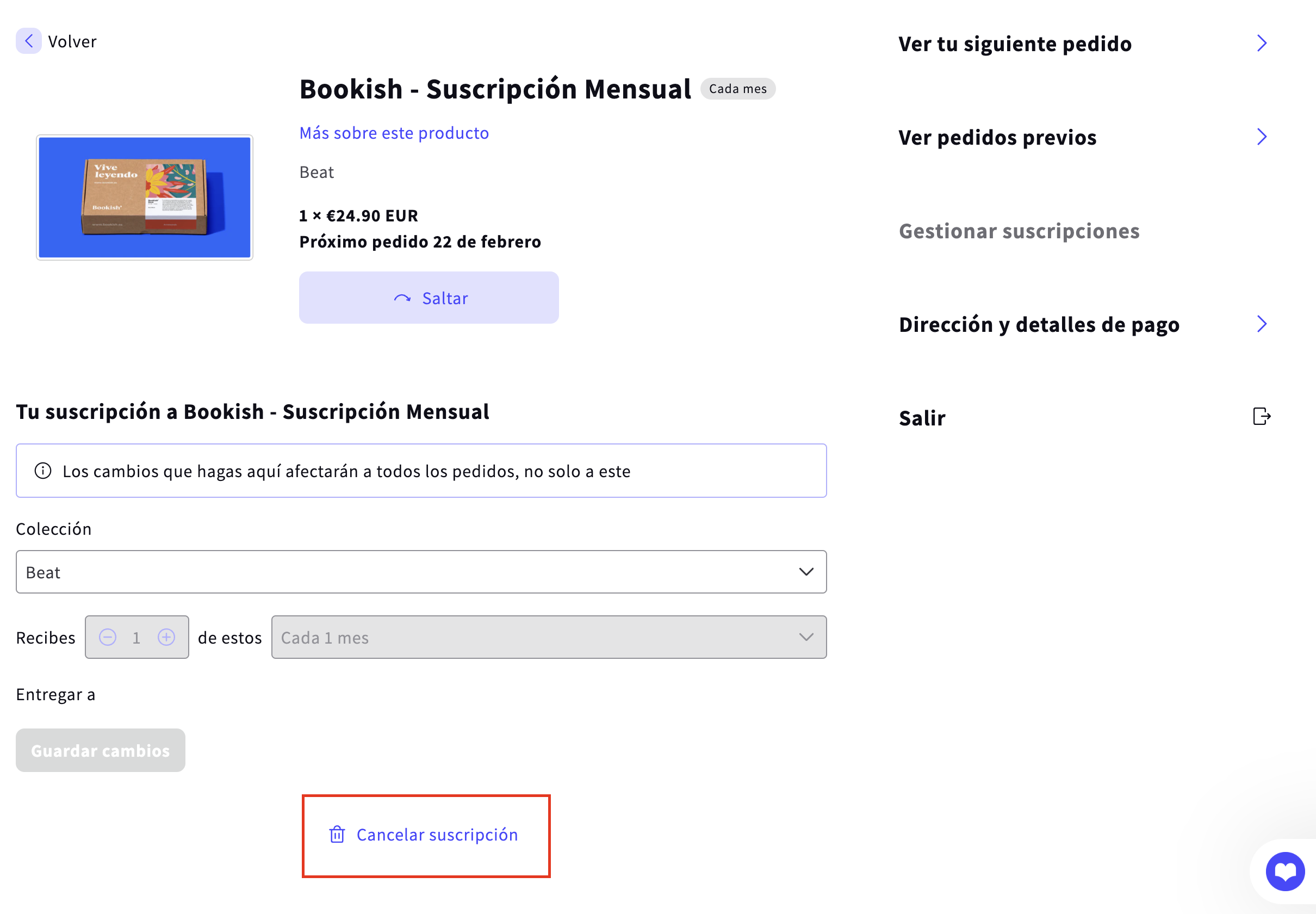Screen dimensions: 1316x914
Task: Select Salir in the side menu
Action: [x=922, y=418]
